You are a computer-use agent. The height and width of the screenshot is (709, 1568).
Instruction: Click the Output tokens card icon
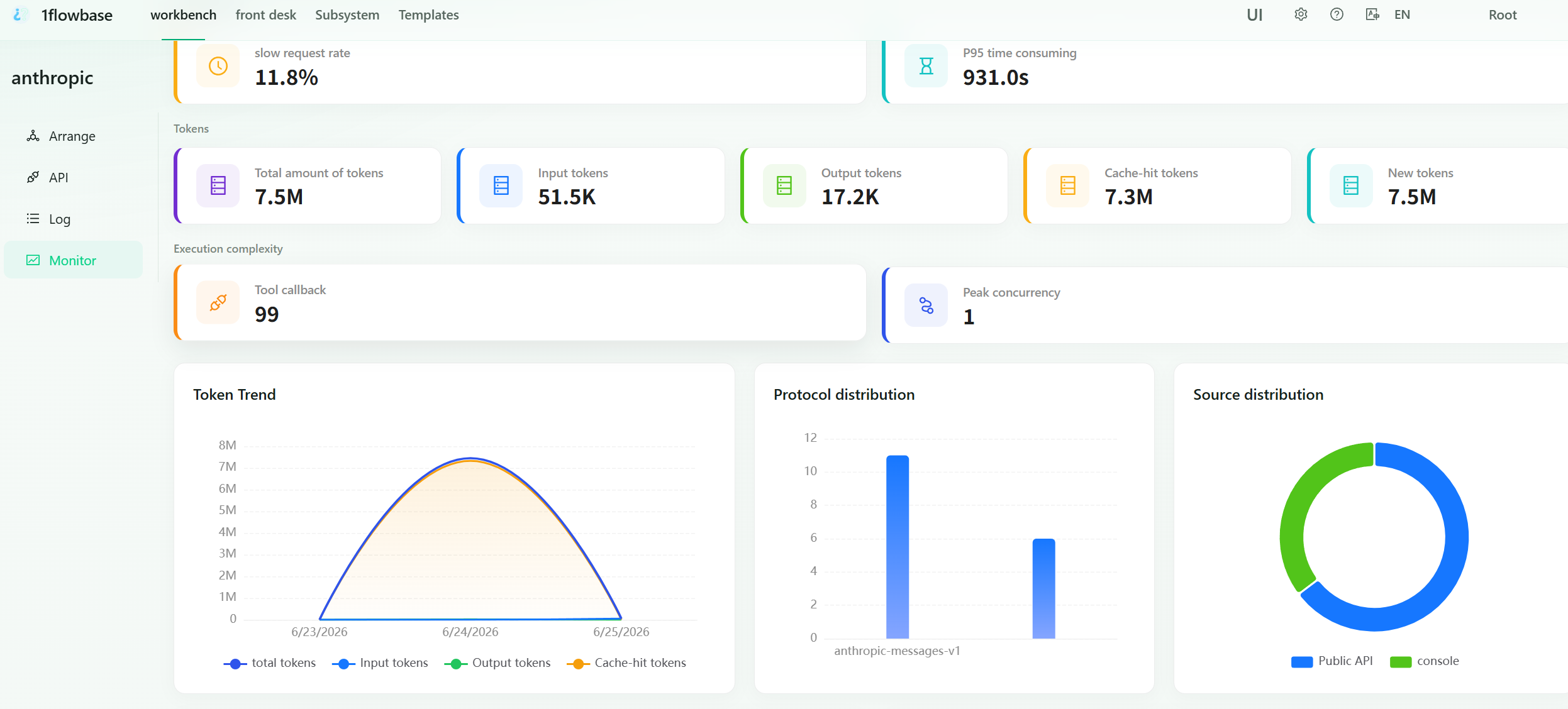tap(784, 185)
